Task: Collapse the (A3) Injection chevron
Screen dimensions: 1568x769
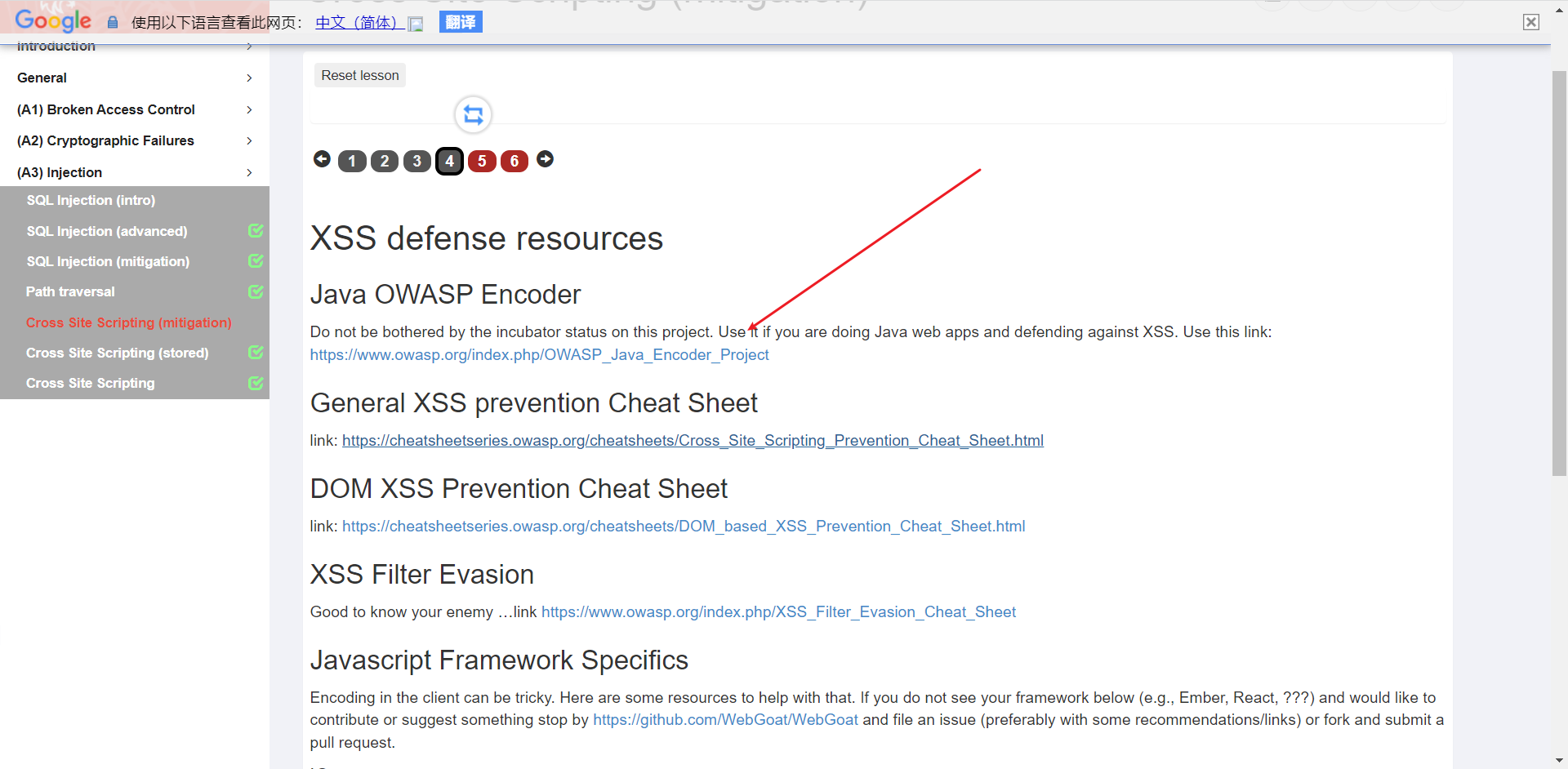Action: point(249,172)
